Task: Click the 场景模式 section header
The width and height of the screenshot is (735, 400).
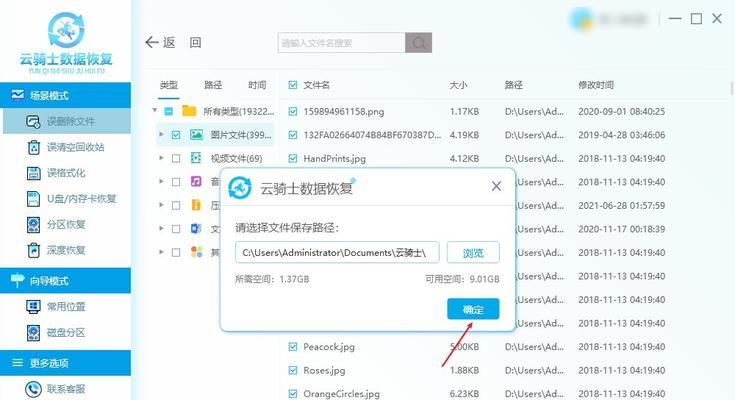Action: point(66,95)
